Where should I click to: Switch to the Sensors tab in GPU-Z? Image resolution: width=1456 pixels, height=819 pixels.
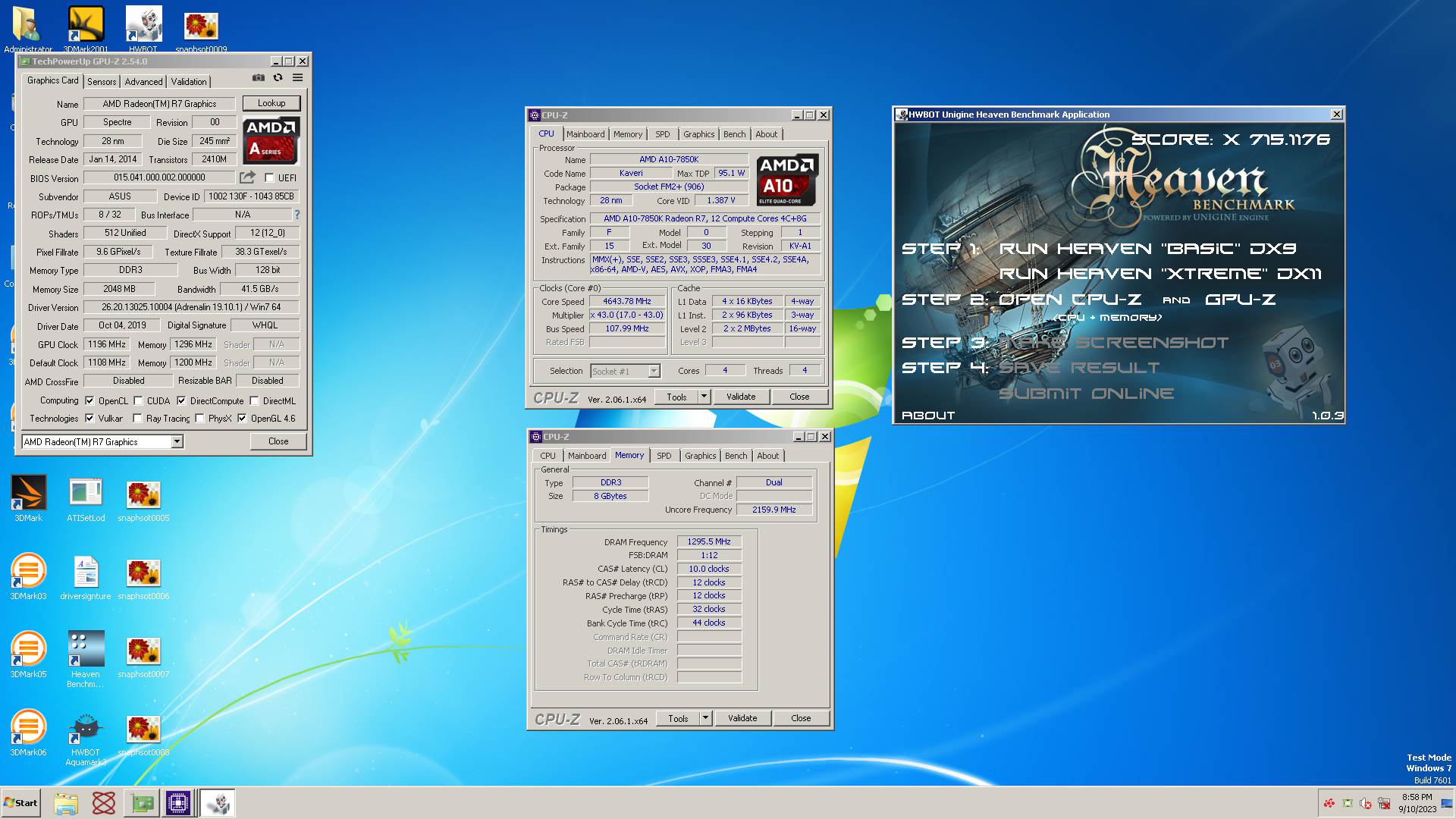tap(102, 82)
